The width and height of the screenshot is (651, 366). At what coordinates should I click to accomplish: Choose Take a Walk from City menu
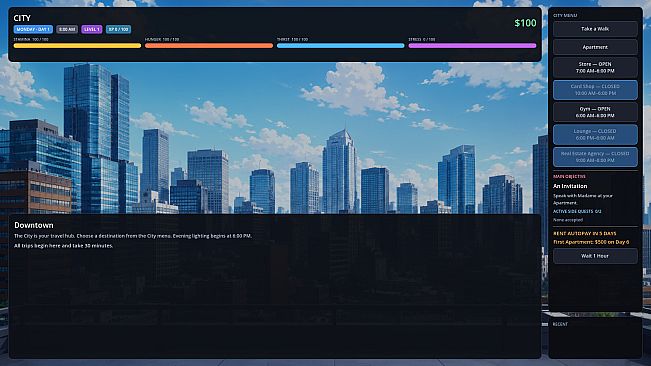595,29
